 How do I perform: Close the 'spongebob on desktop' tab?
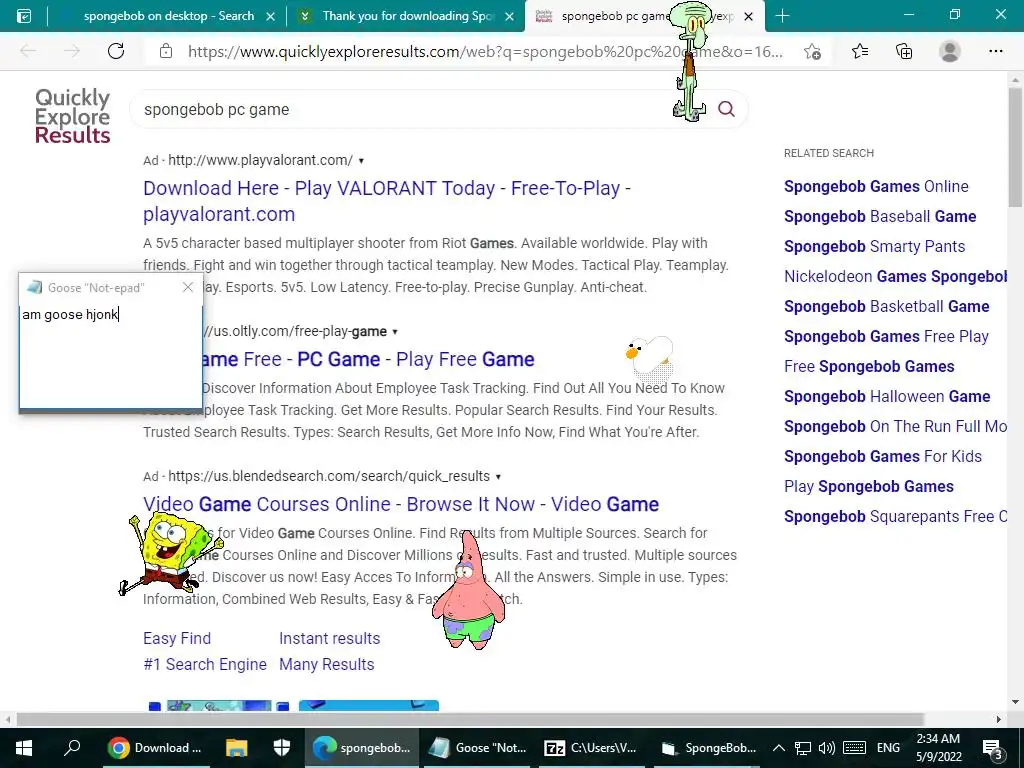click(270, 16)
